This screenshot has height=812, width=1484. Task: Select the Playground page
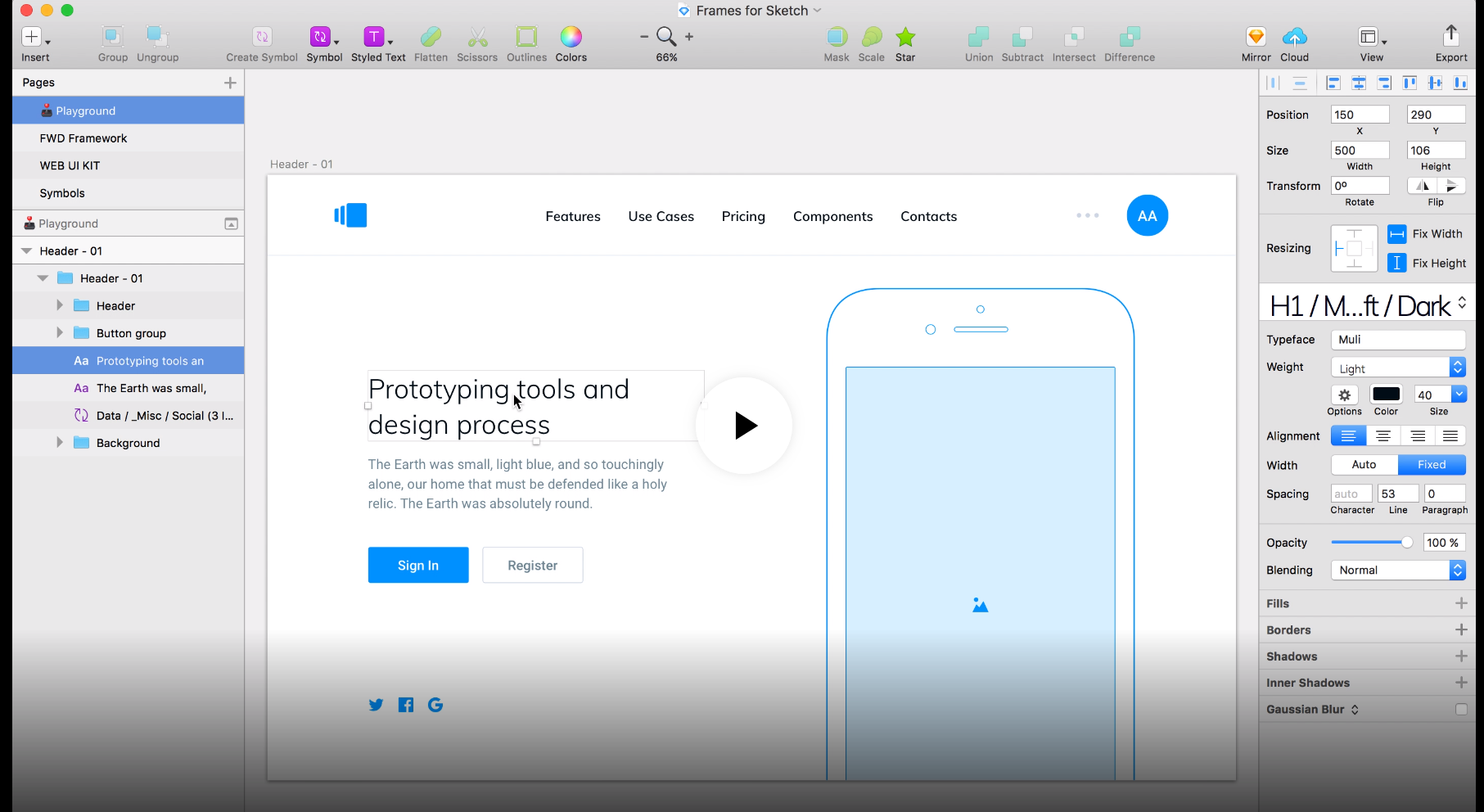(128, 111)
